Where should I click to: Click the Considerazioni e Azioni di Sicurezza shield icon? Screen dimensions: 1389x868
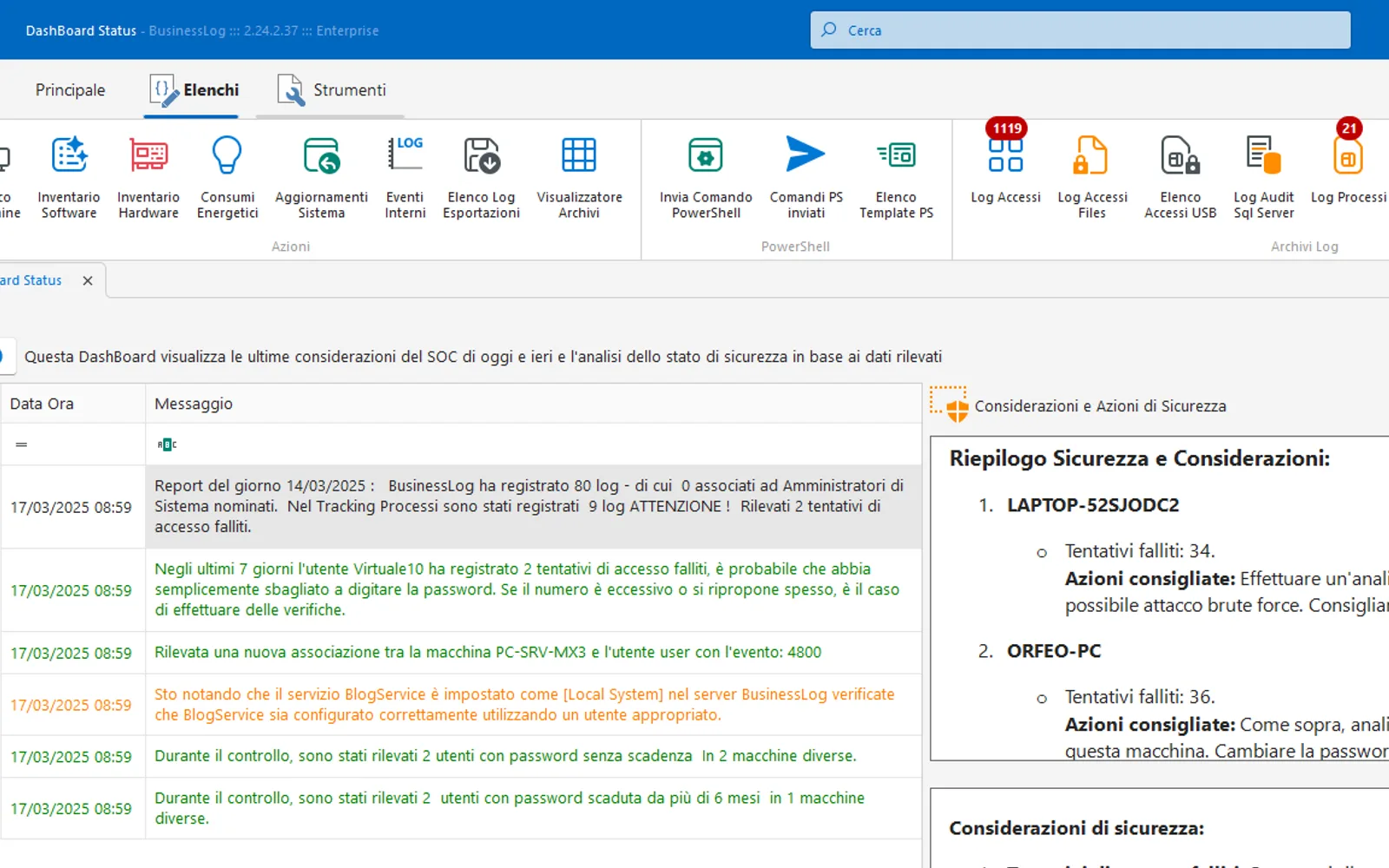point(949,405)
